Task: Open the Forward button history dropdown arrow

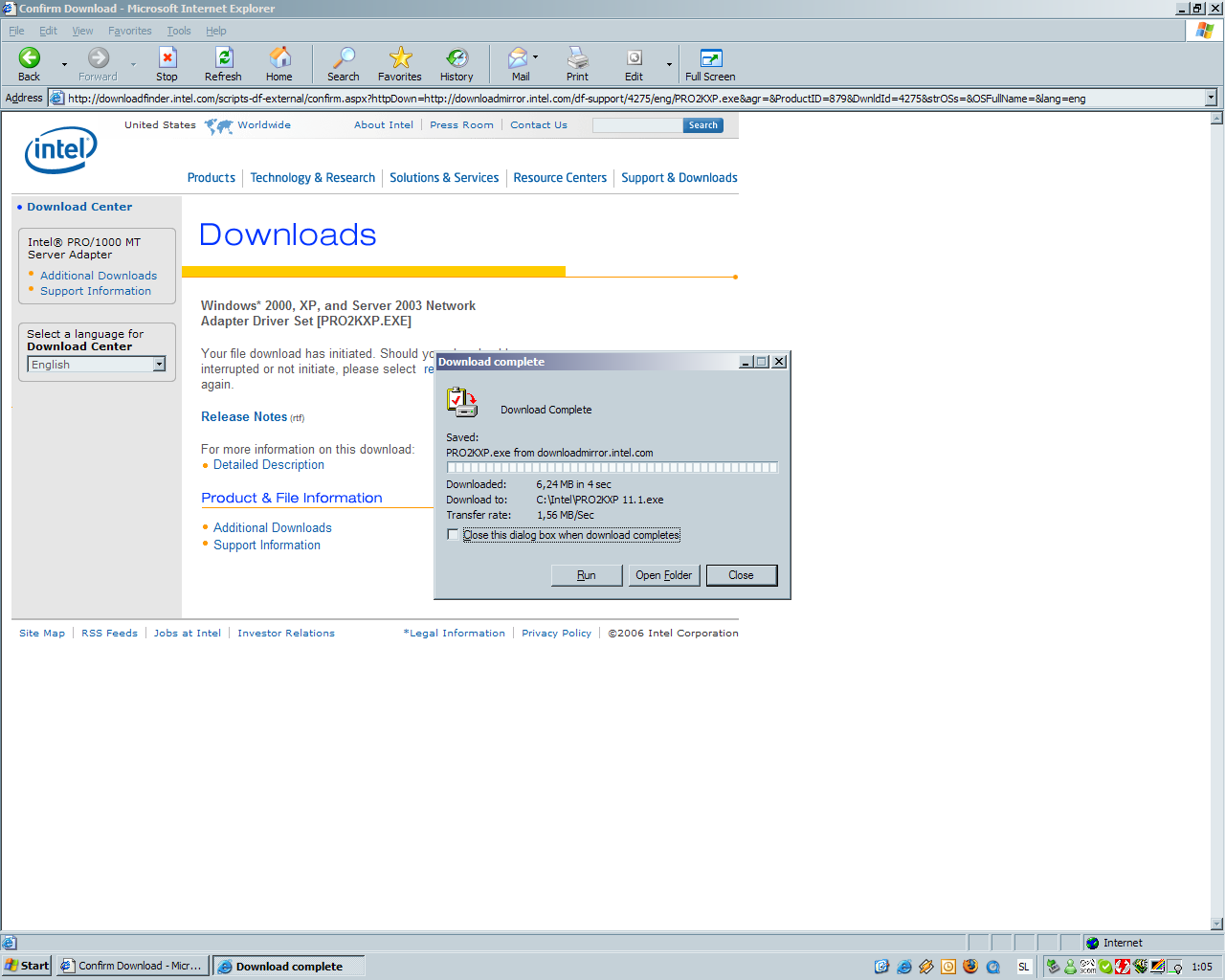Action: (x=133, y=64)
